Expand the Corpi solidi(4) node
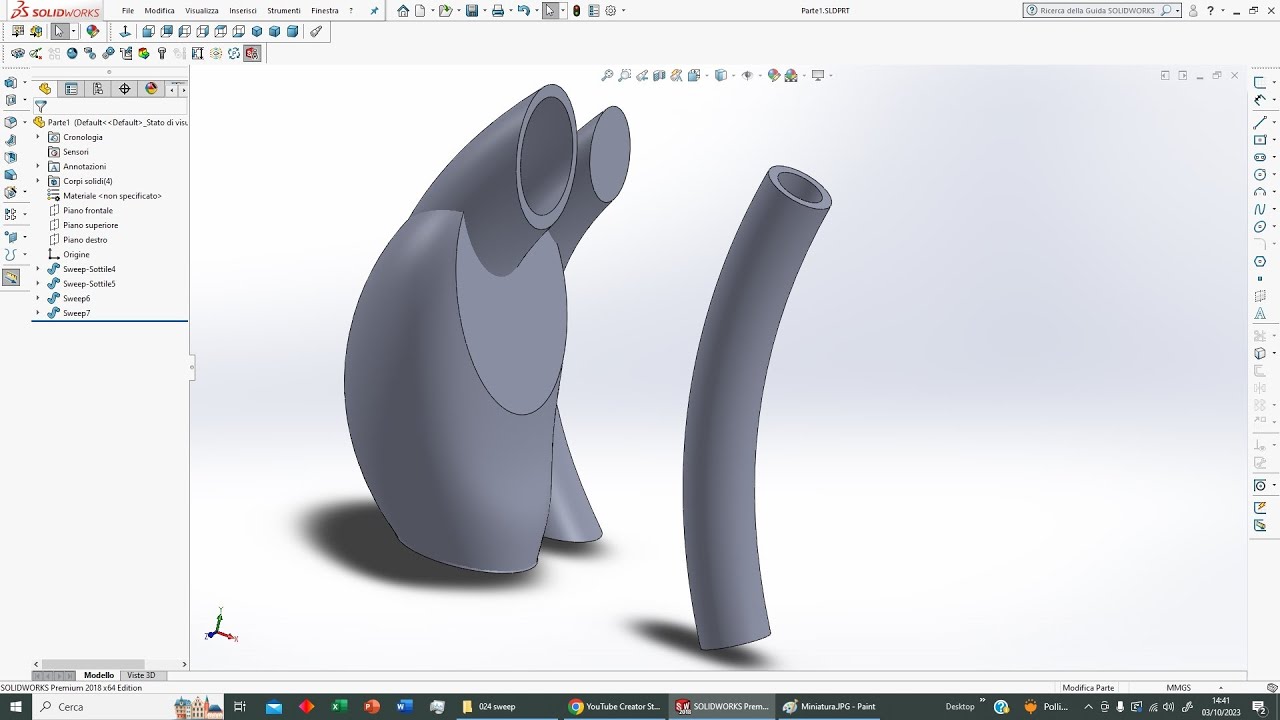 click(39, 181)
